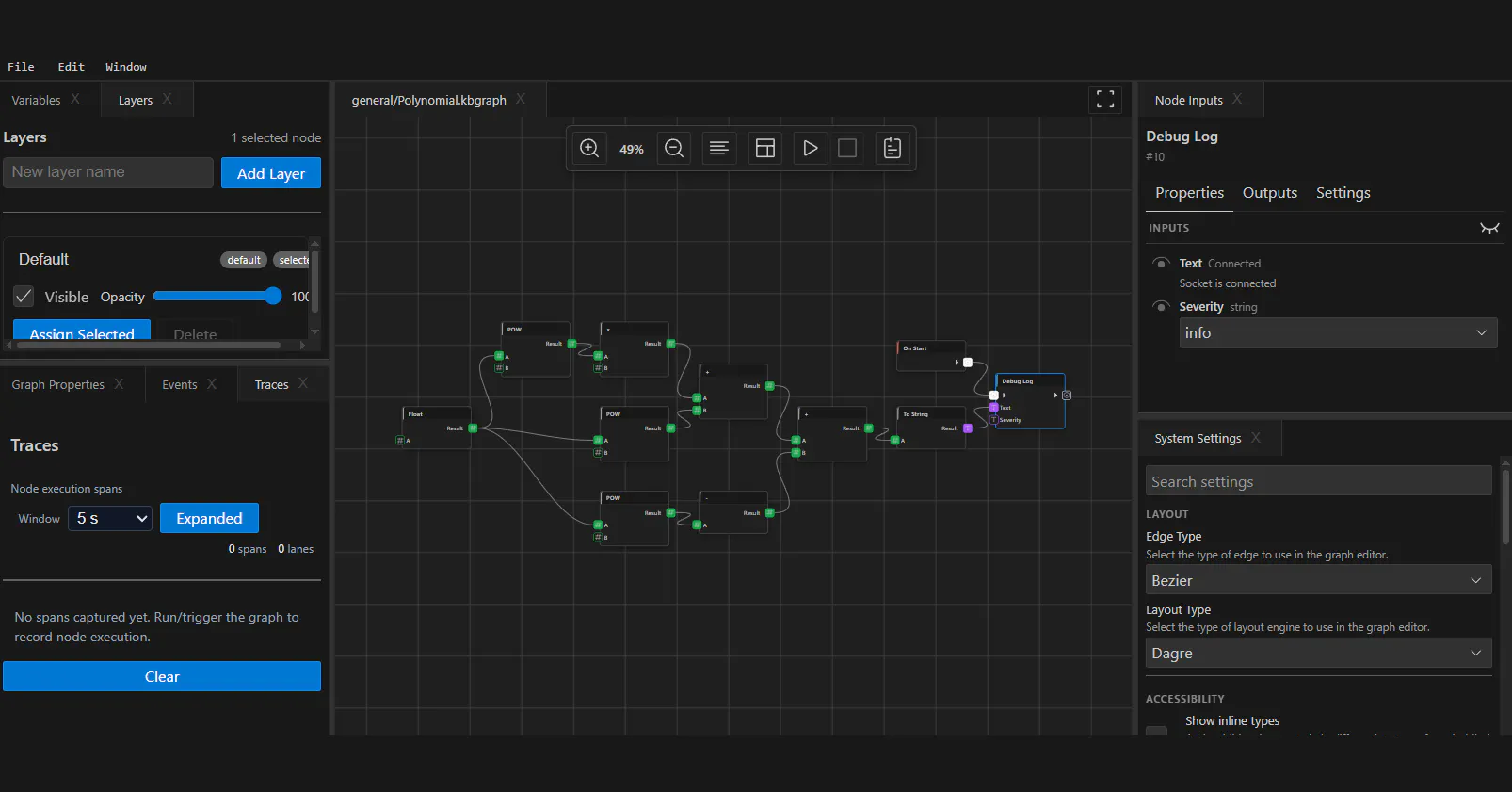Screen dimensions: 1512x792
Task: Click the panel layout icon in graph toolbar
Action: click(765, 149)
